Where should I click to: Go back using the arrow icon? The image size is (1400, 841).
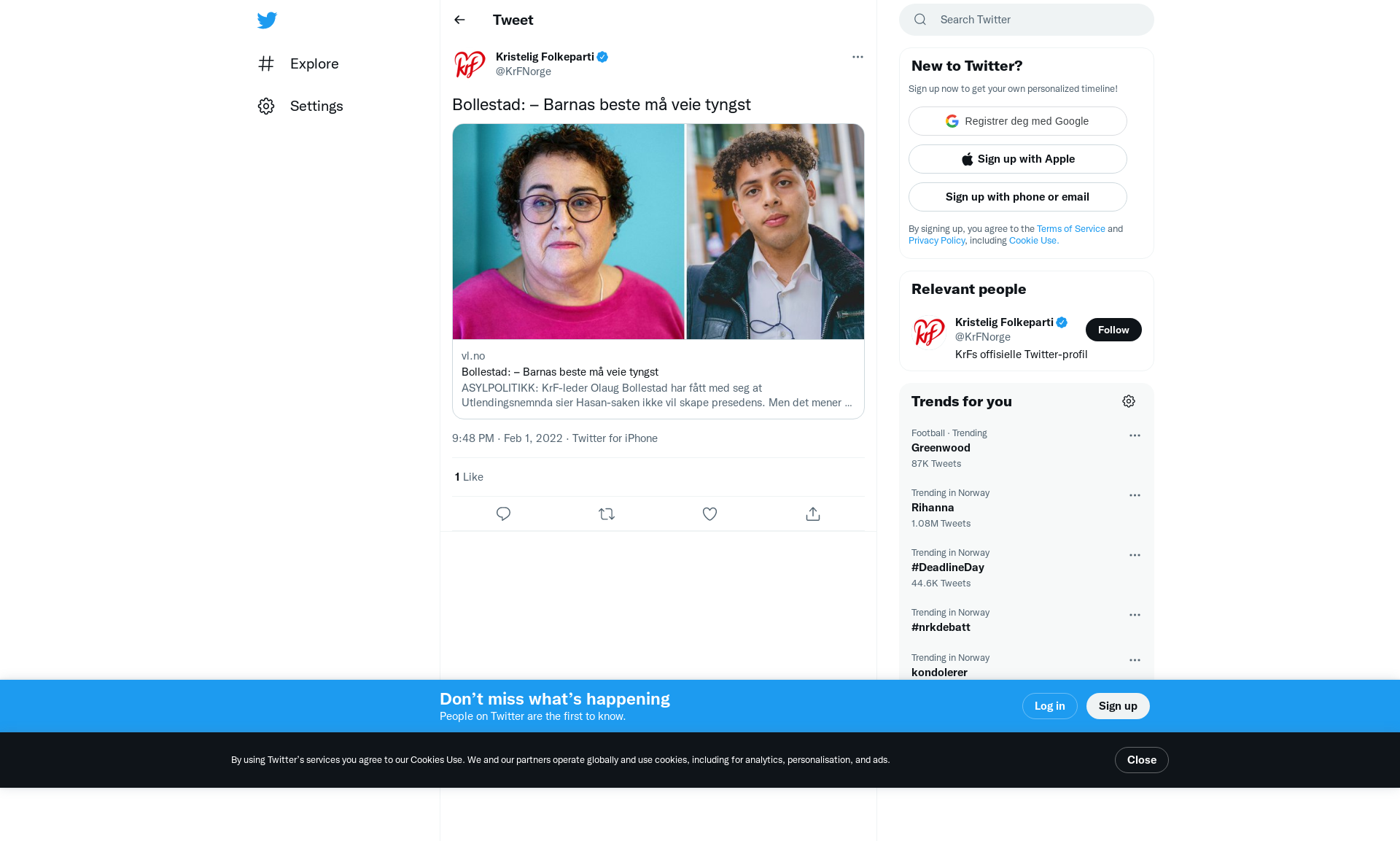coord(459,20)
